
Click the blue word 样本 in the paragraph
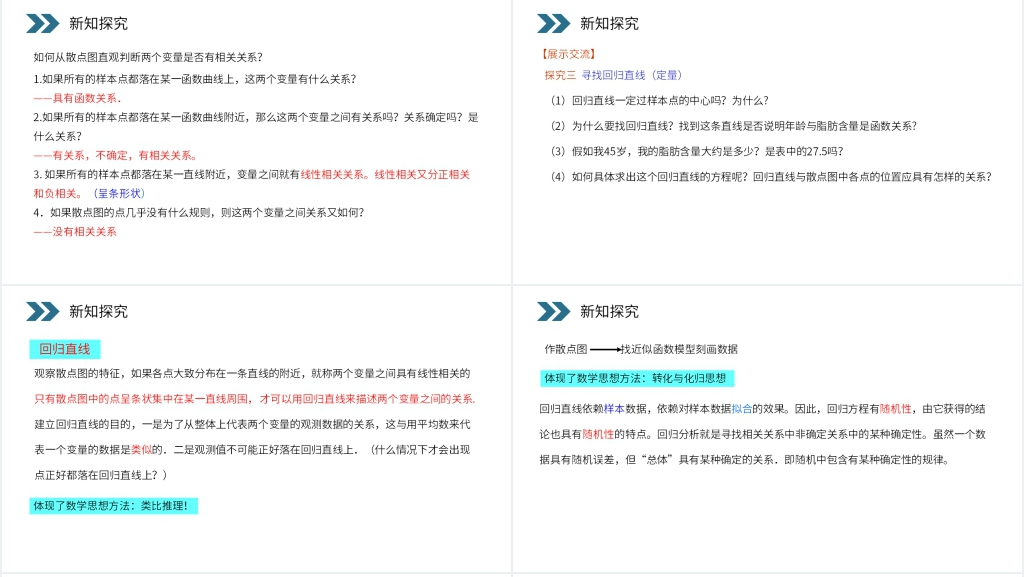pyautogui.click(x=614, y=409)
